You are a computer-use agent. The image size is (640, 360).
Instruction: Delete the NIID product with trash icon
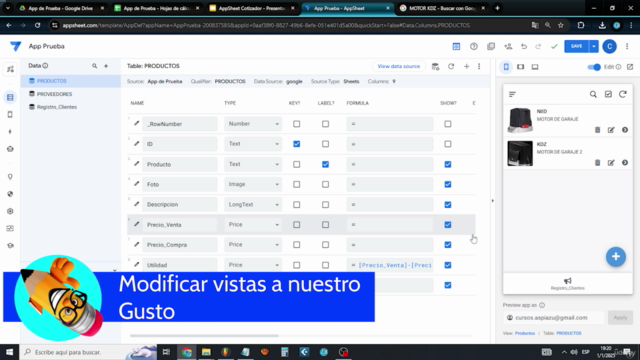click(x=598, y=130)
